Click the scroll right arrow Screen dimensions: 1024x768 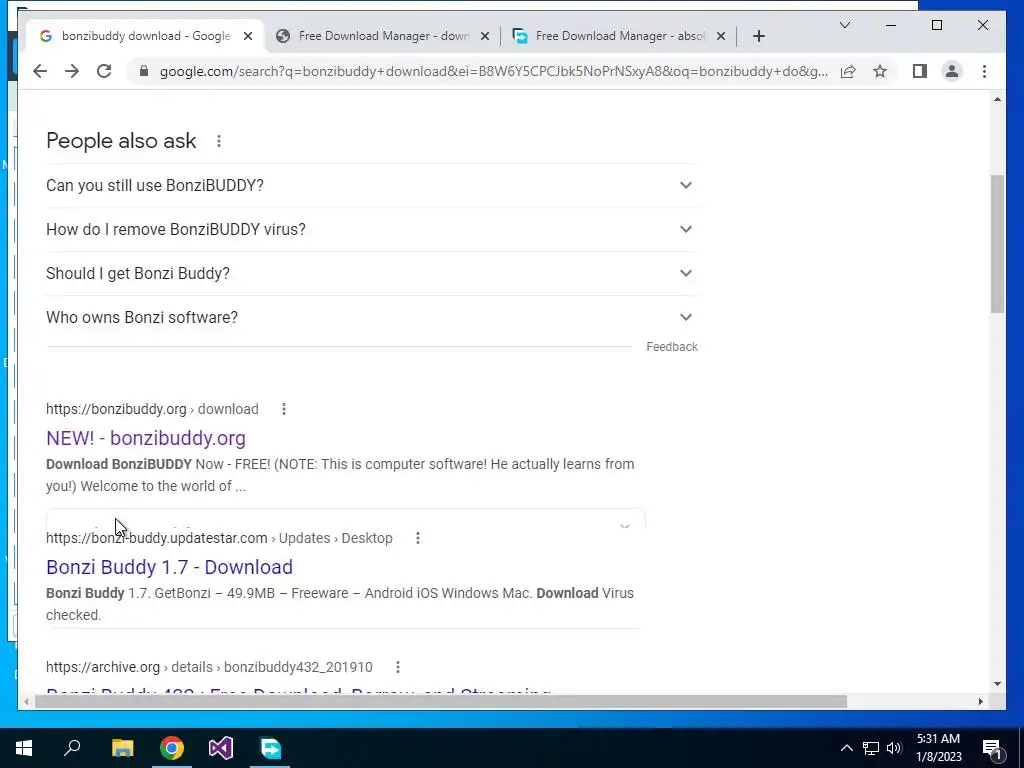click(x=980, y=701)
